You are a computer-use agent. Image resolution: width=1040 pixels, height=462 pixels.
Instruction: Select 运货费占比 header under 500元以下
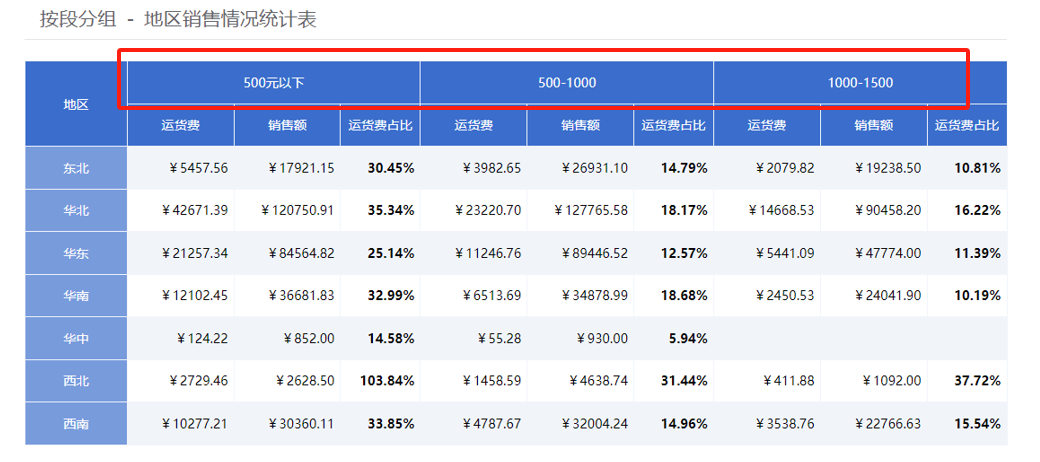click(381, 125)
